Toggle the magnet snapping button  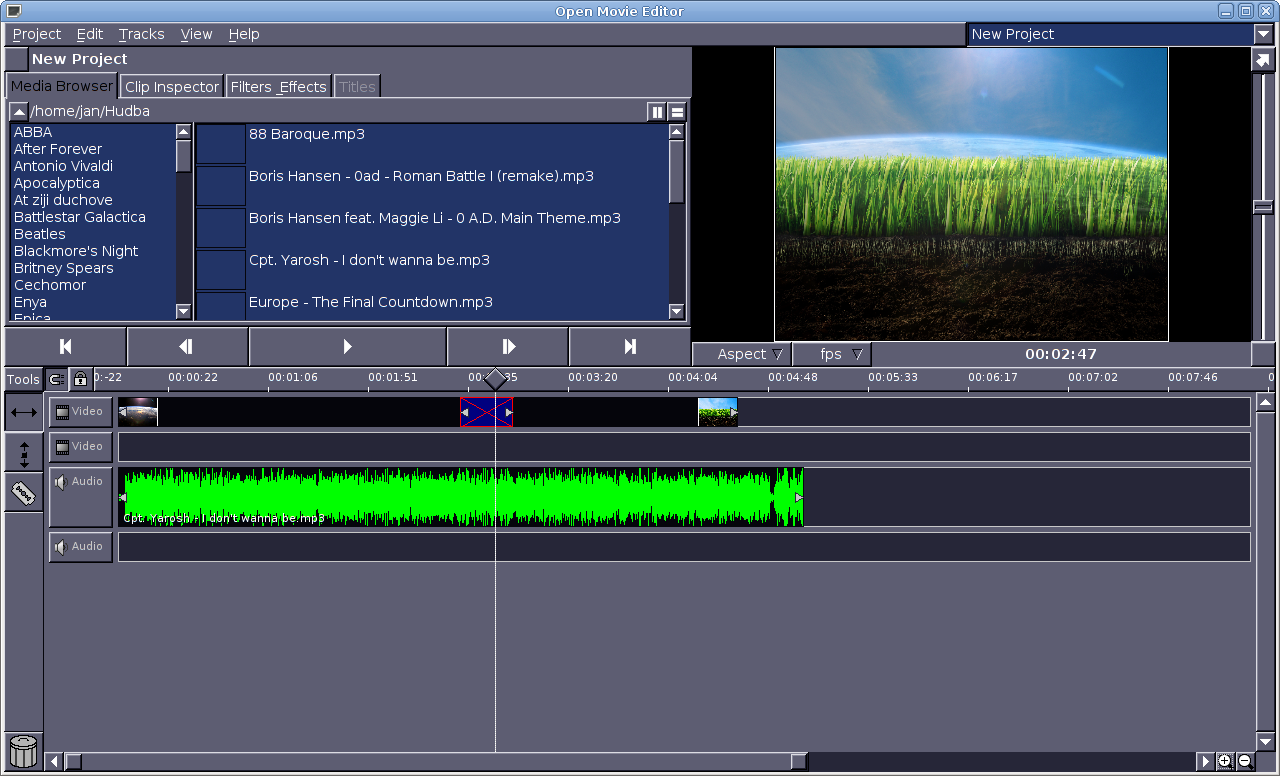click(57, 379)
